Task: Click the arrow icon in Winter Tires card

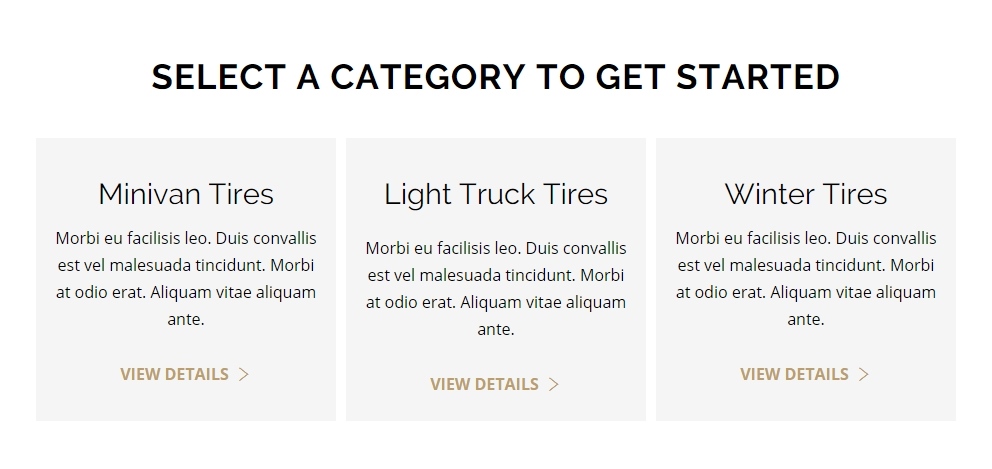Action: tap(864, 374)
